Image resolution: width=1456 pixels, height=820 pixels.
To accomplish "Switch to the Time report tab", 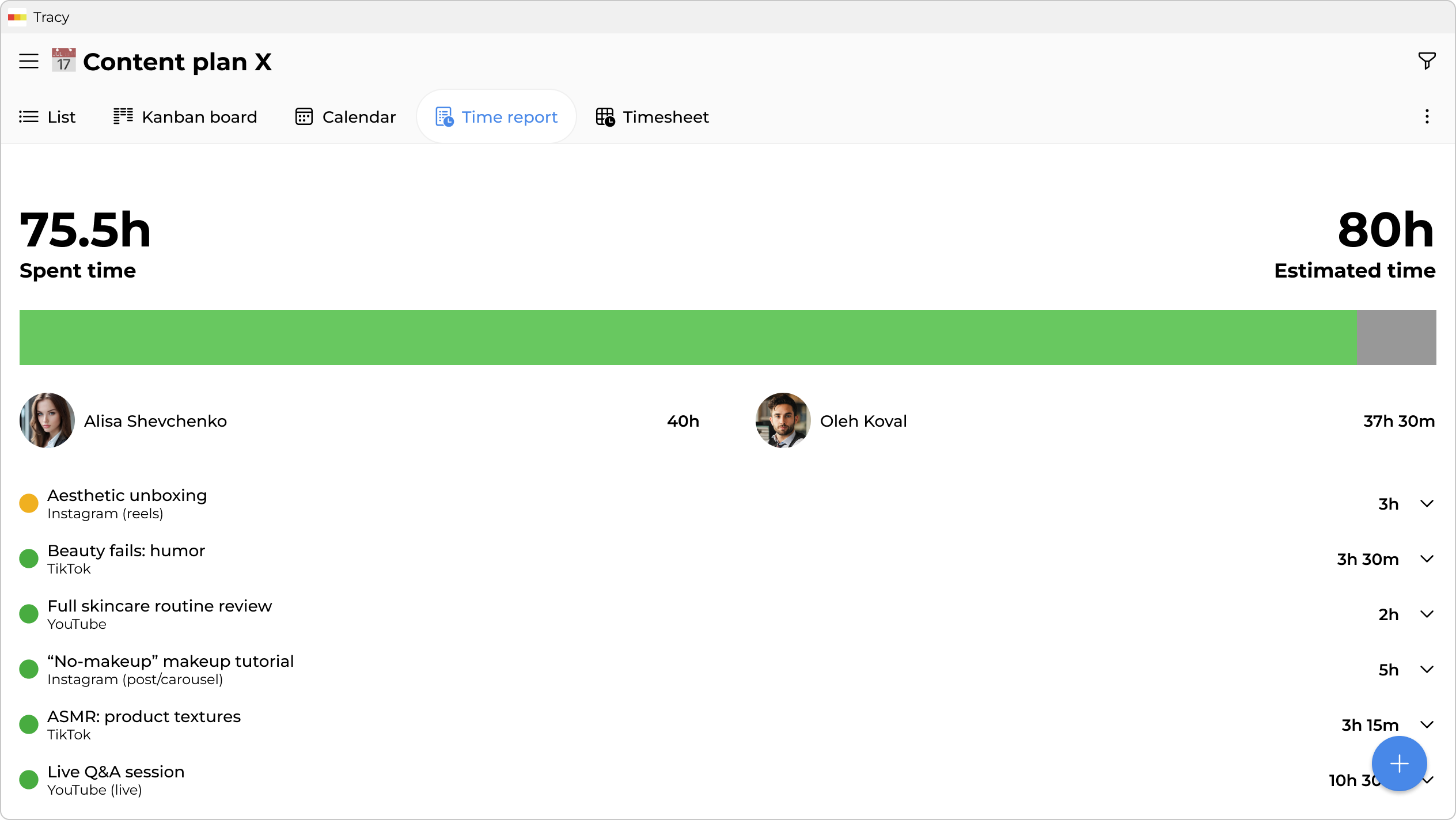I will click(x=496, y=116).
